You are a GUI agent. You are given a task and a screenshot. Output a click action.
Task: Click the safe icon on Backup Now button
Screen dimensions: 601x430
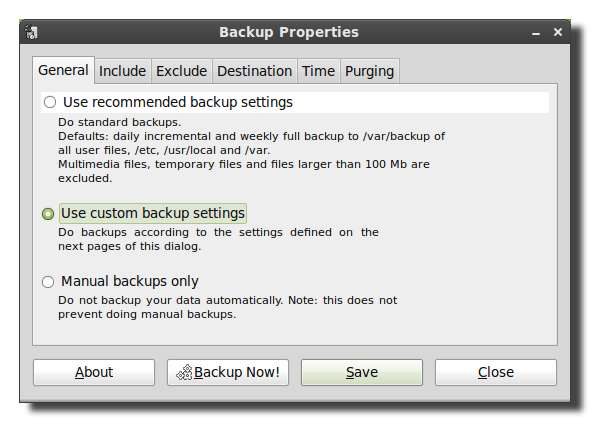[x=183, y=372]
